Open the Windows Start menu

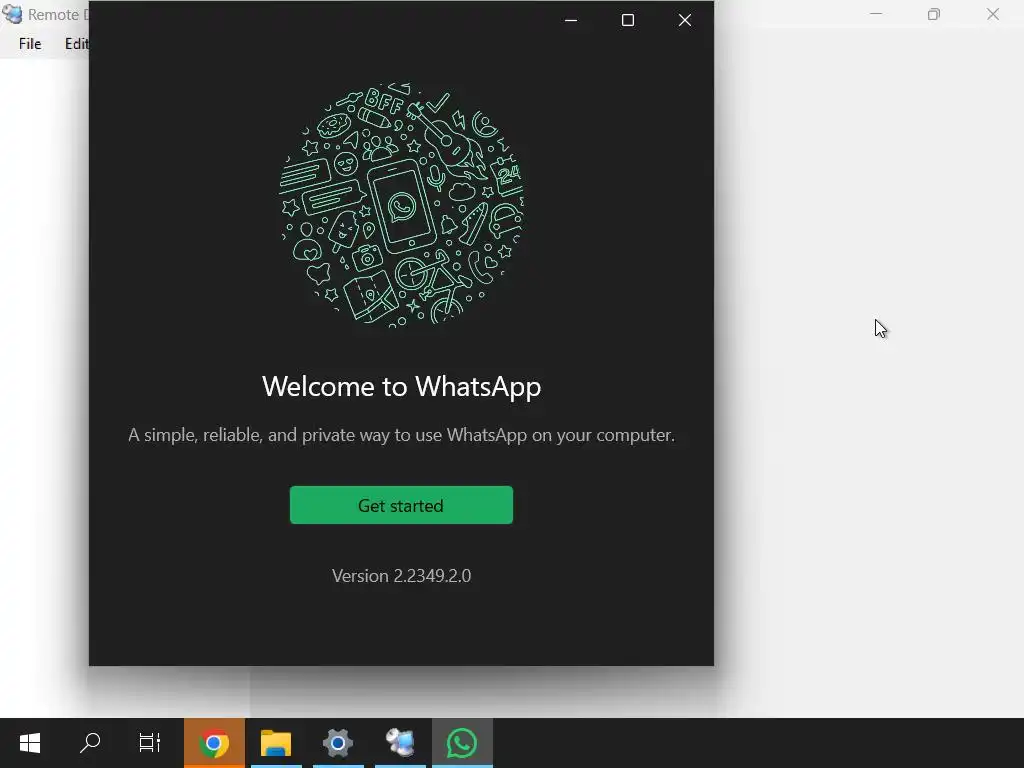pyautogui.click(x=30, y=743)
